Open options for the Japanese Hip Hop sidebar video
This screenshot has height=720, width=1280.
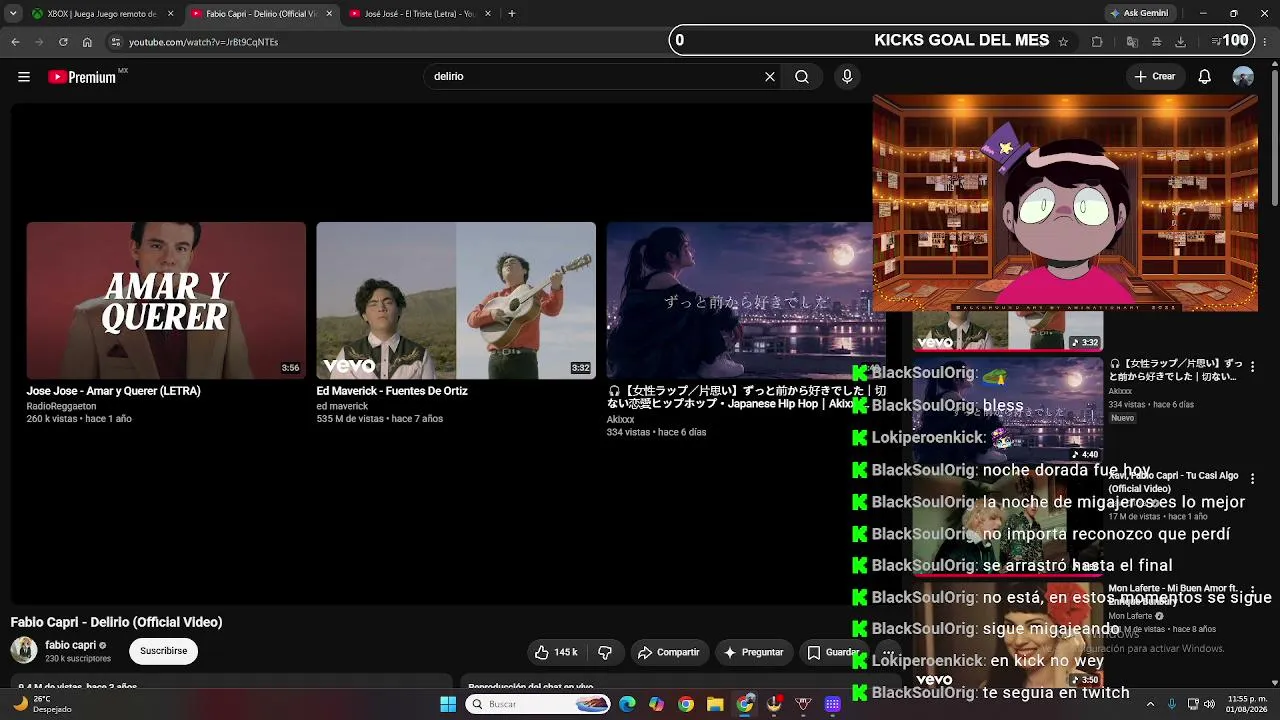(1252, 367)
